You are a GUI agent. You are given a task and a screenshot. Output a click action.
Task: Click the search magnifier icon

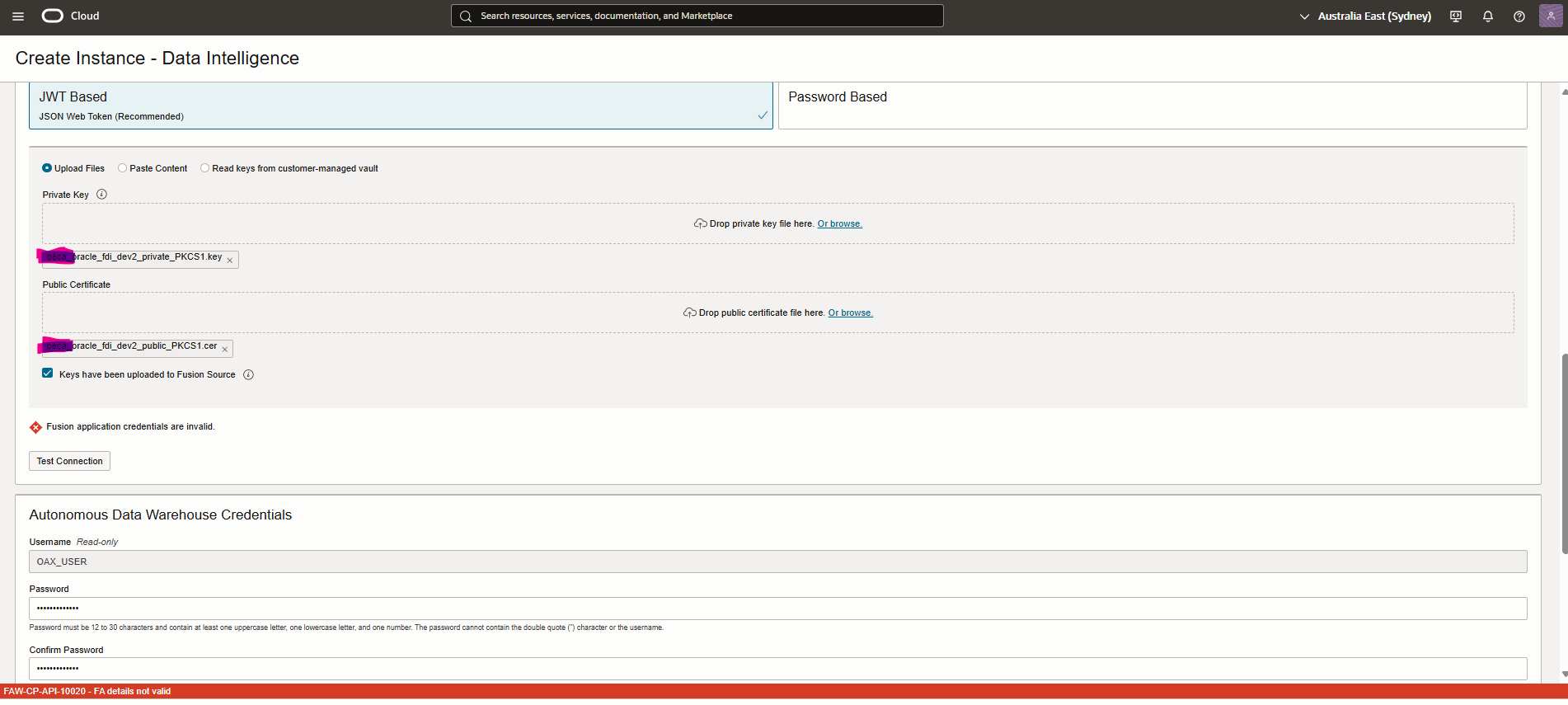pos(466,16)
